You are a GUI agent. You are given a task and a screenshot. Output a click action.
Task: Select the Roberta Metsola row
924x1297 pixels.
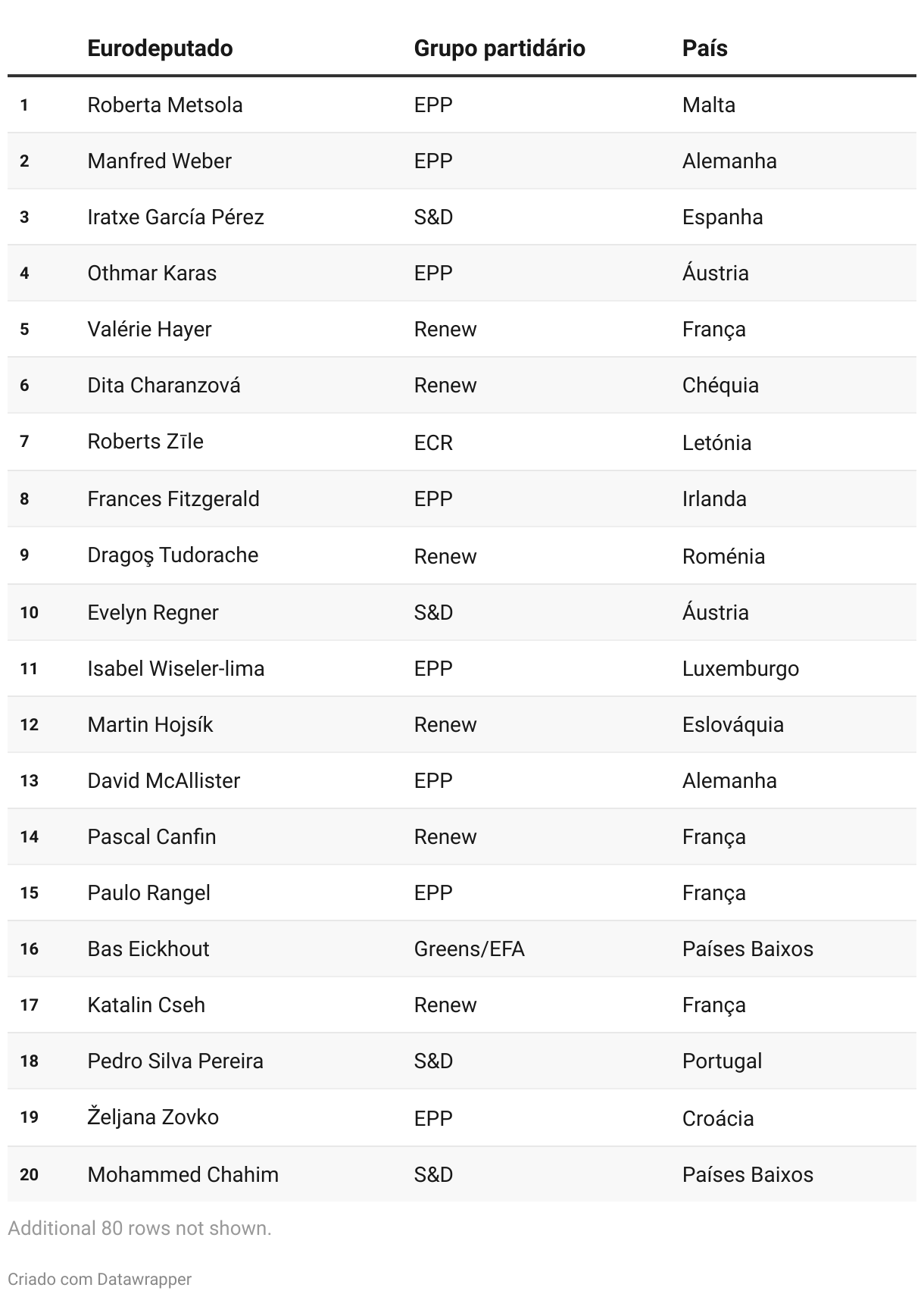462,105
